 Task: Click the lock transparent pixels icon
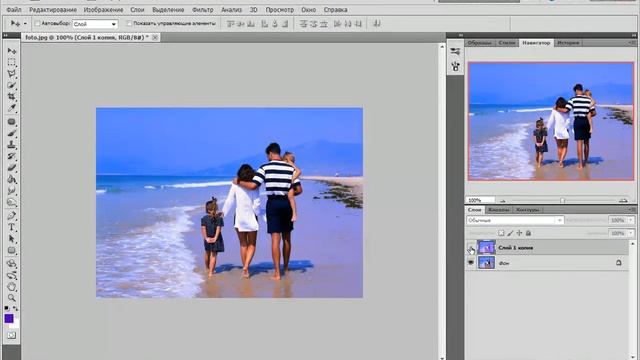point(501,233)
